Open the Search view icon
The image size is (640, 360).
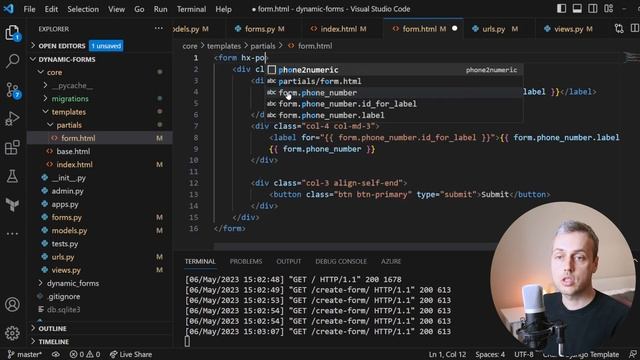[x=12, y=61]
